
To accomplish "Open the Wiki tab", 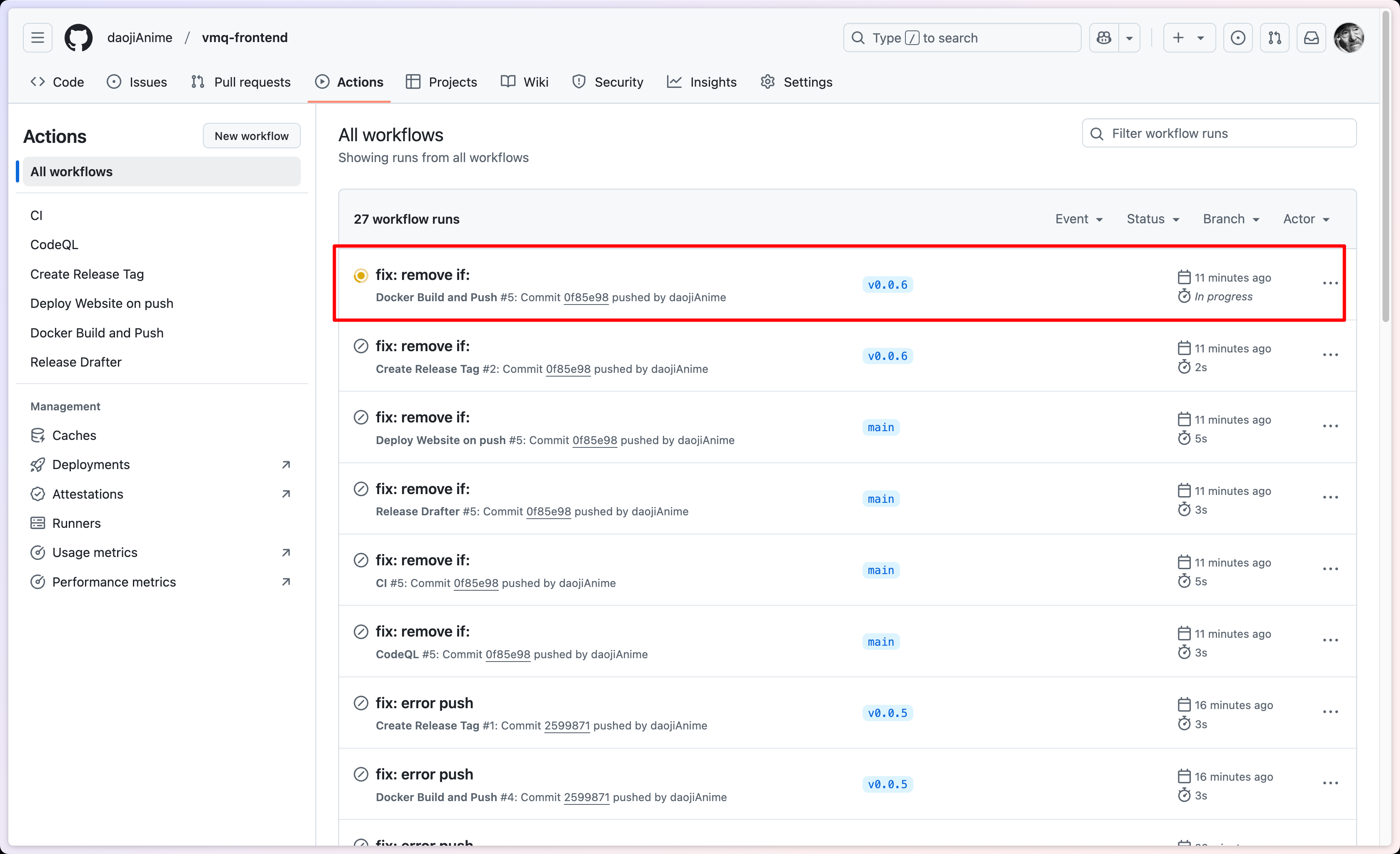I will tap(525, 82).
